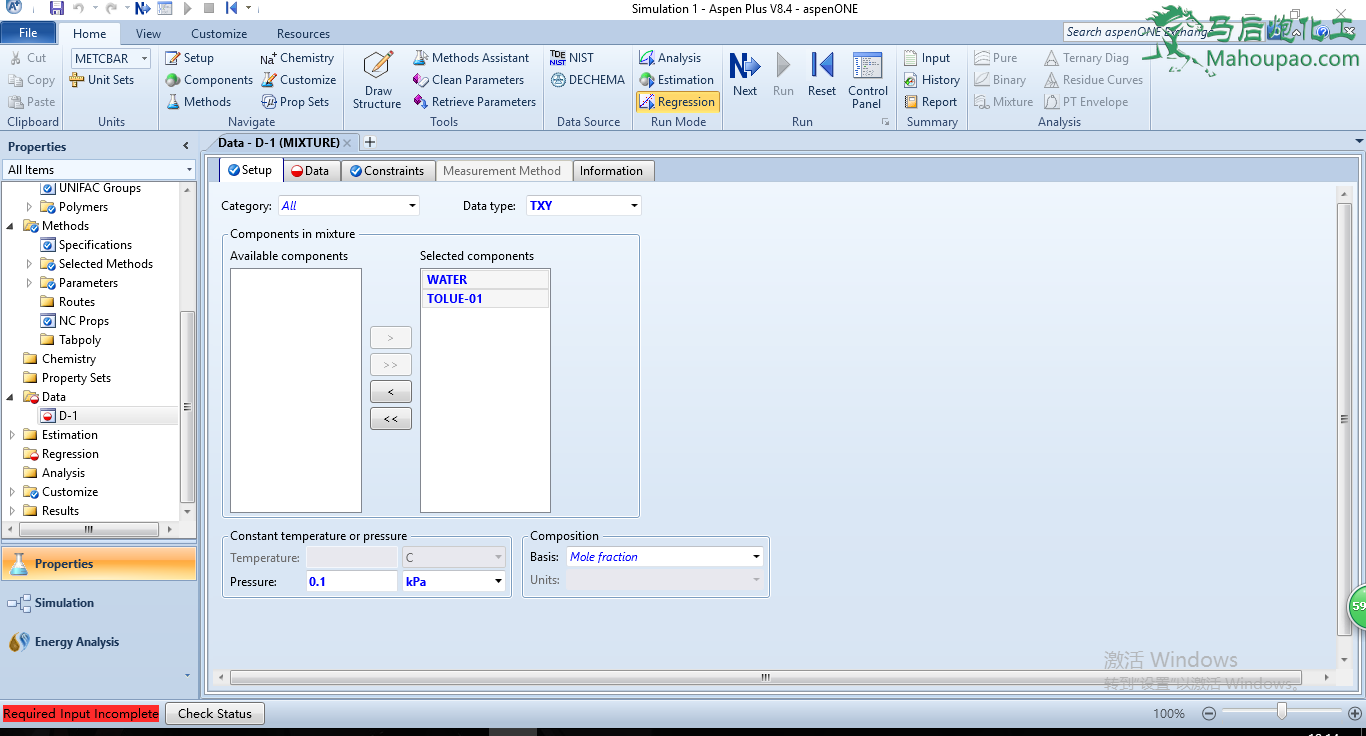
Task: Open Methods Assistant
Action: click(471, 58)
